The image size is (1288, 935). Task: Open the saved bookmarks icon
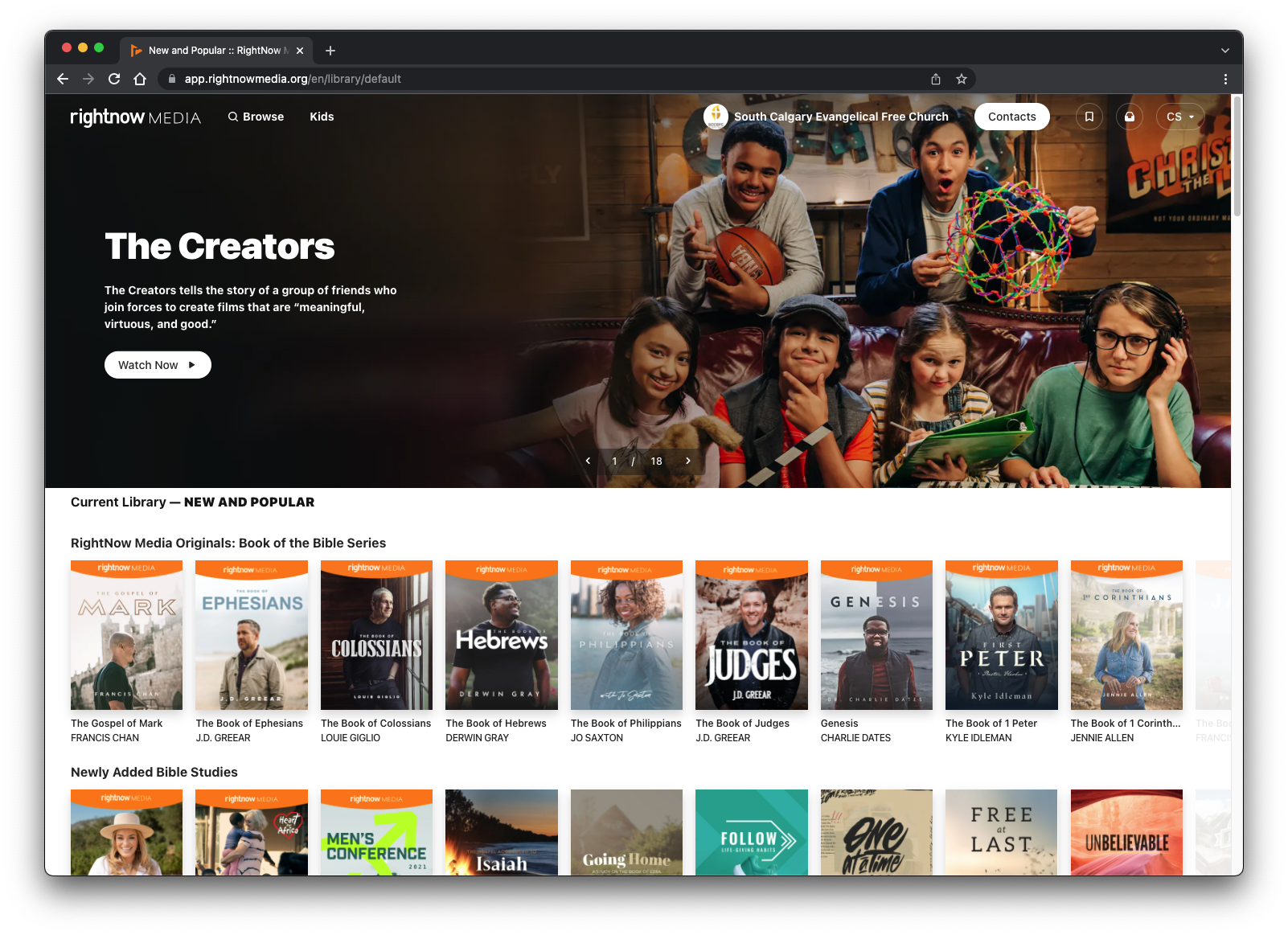coord(1089,117)
